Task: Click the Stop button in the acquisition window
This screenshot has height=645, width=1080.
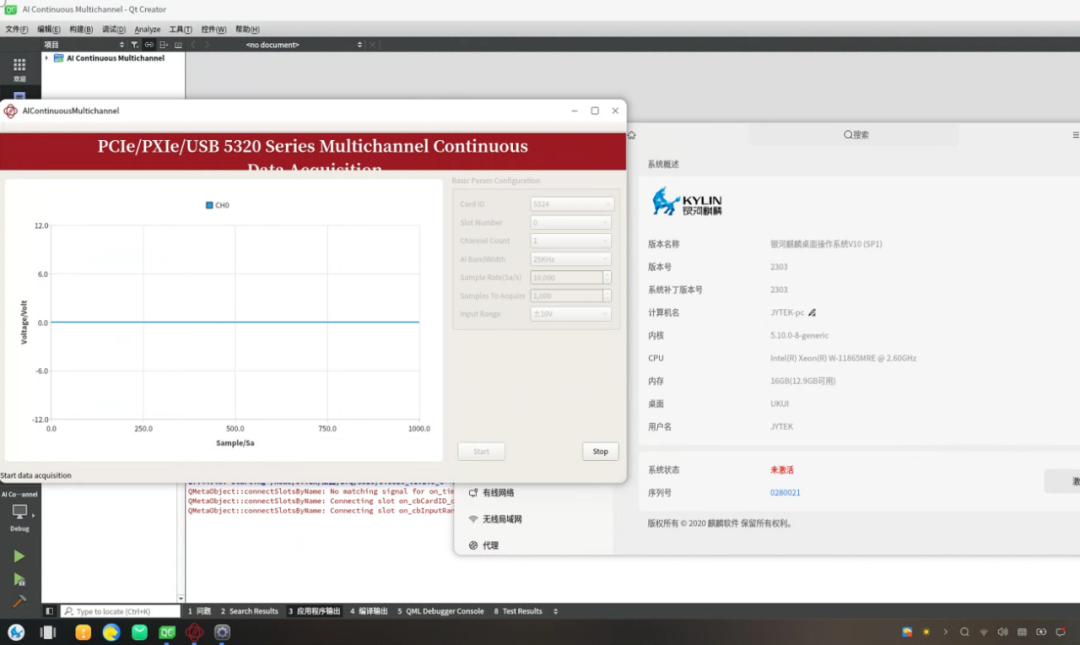Action: [601, 451]
